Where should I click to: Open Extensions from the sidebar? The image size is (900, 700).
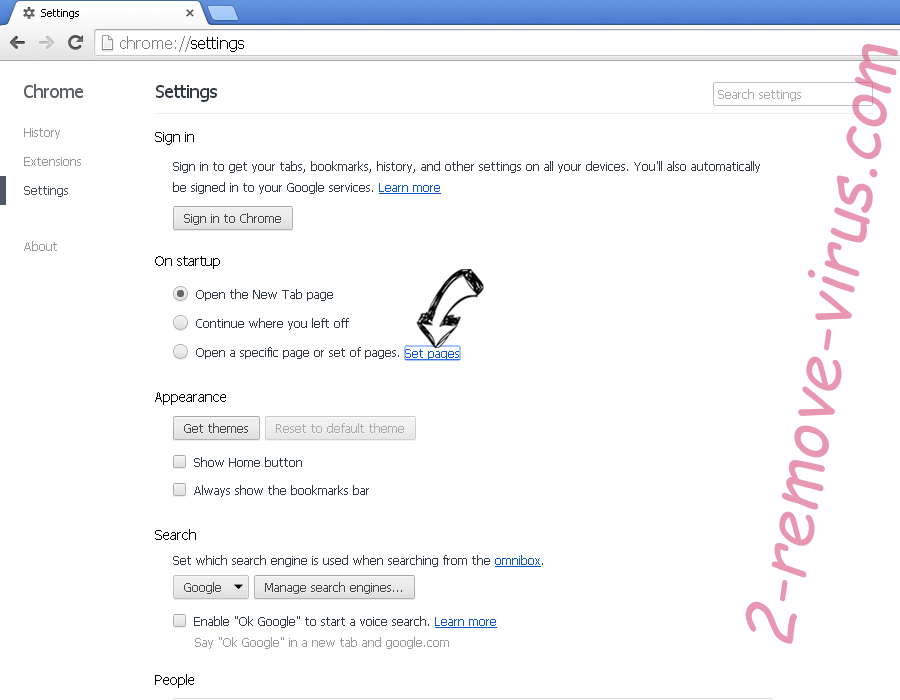[52, 161]
